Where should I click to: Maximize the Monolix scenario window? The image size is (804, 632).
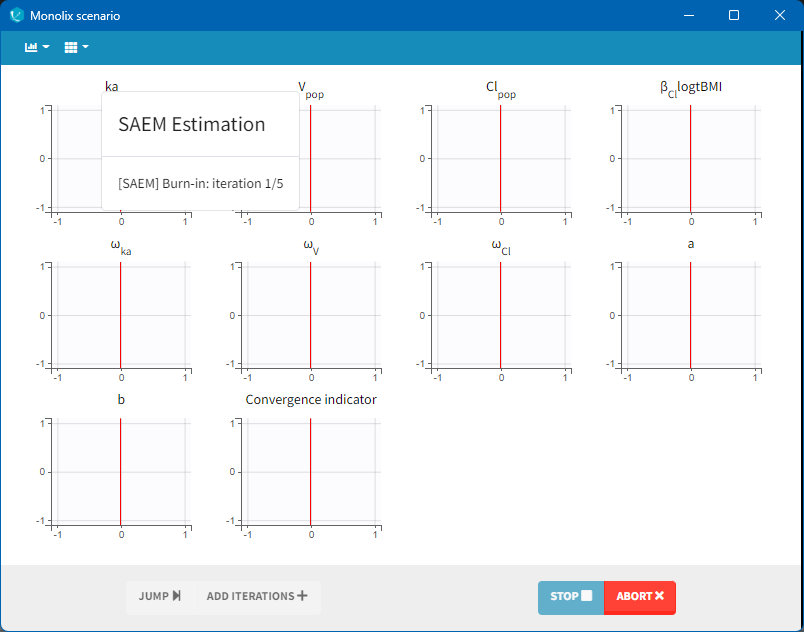[734, 16]
